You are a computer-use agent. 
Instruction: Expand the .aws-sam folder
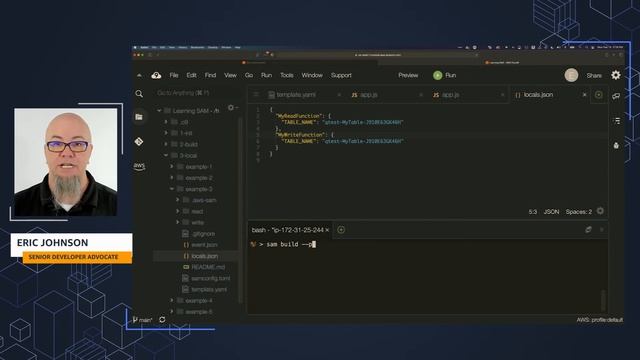coord(178,200)
